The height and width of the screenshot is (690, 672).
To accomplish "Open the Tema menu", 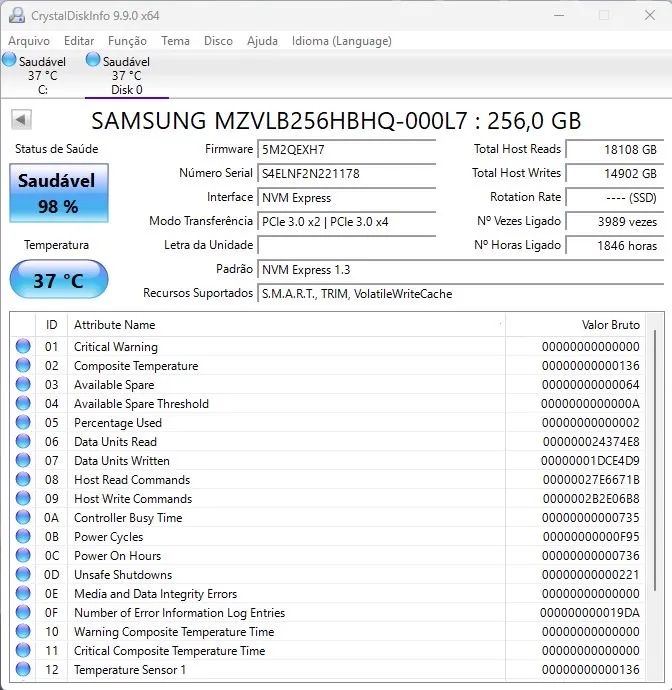I will [175, 41].
